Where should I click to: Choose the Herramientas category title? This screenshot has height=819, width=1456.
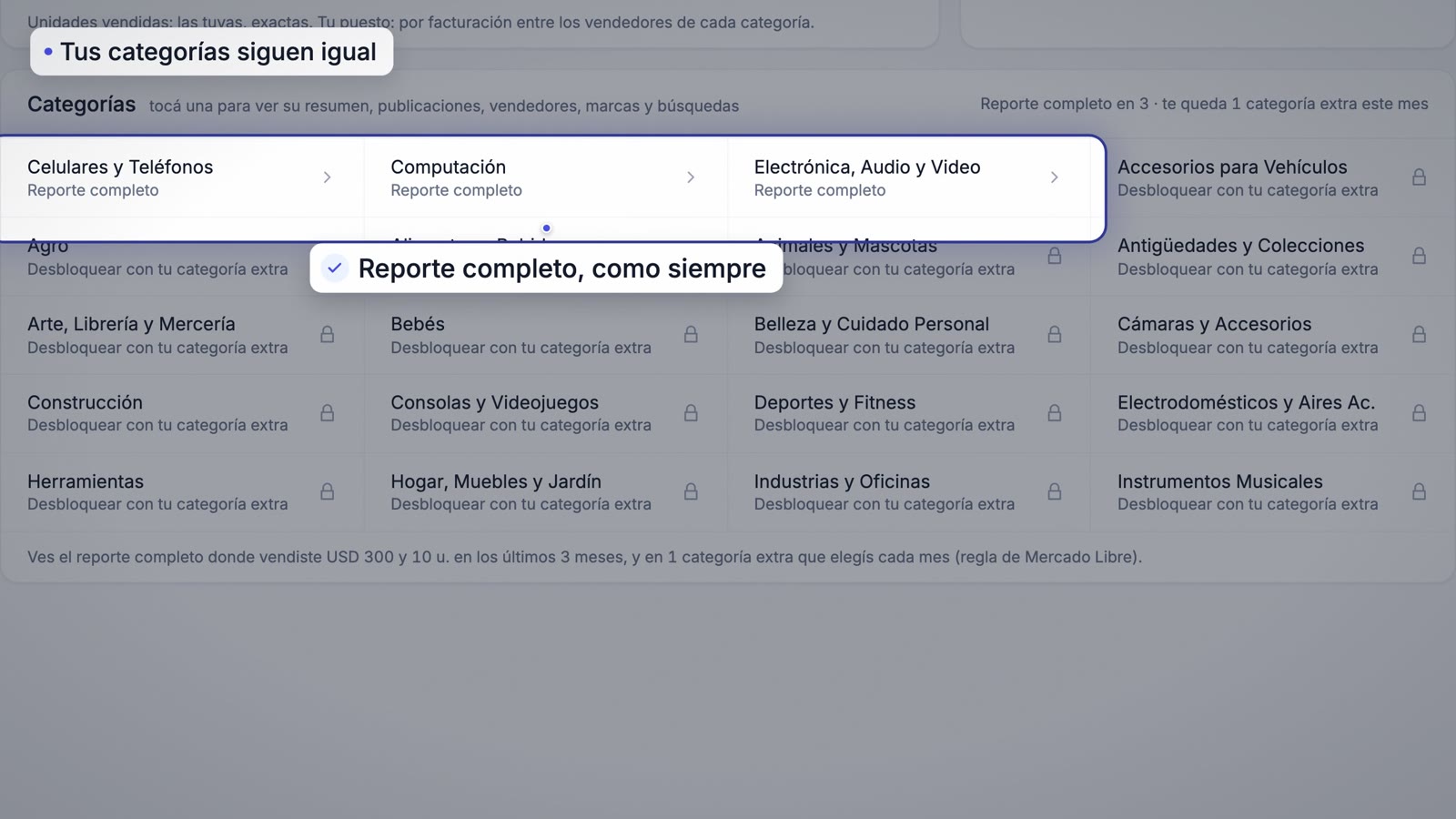coord(86,481)
